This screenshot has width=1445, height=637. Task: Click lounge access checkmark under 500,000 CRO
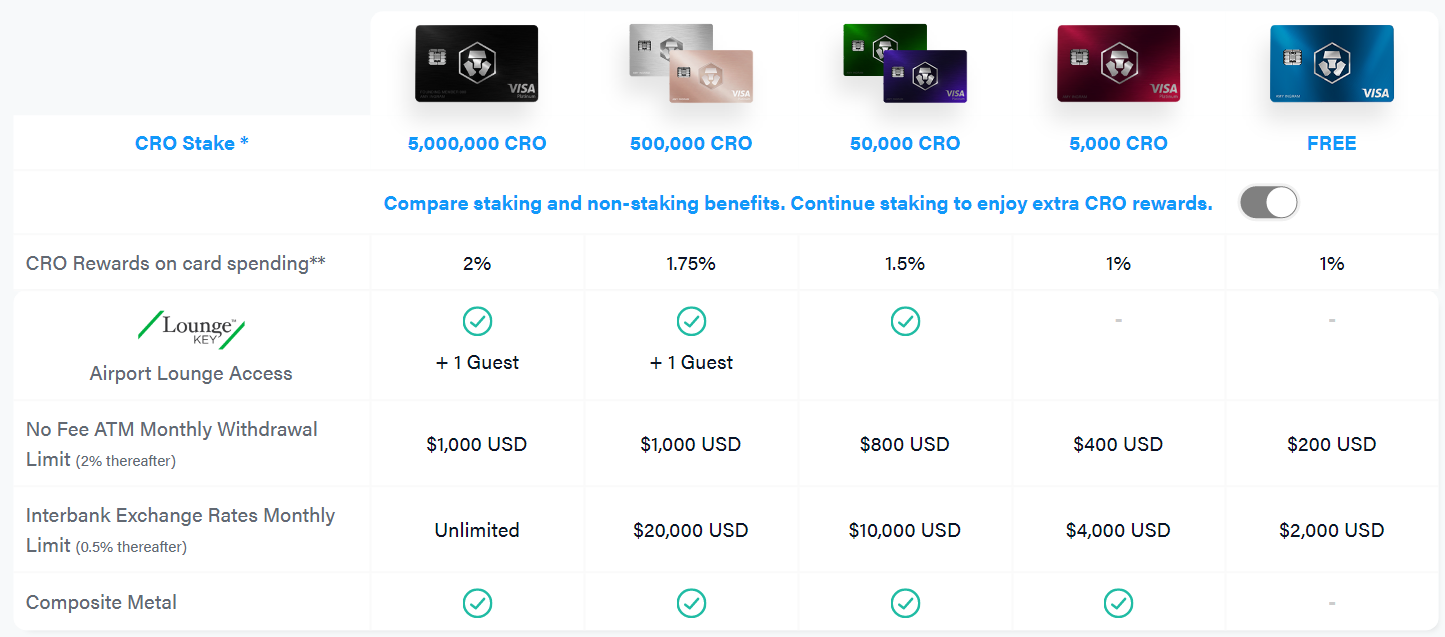[691, 321]
